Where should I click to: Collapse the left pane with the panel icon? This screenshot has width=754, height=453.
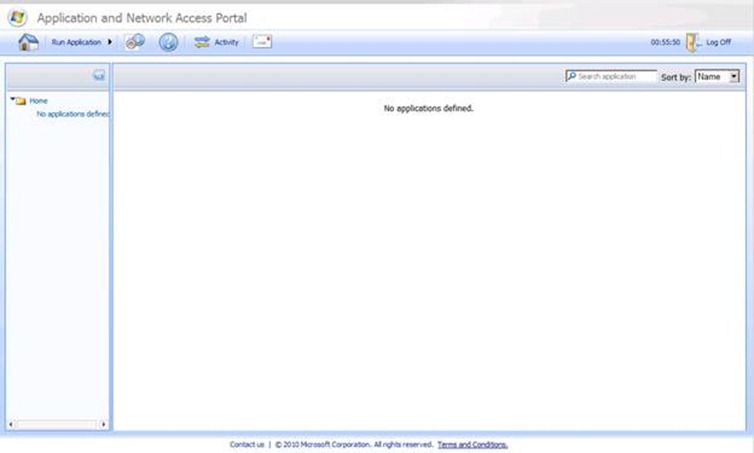(99, 75)
